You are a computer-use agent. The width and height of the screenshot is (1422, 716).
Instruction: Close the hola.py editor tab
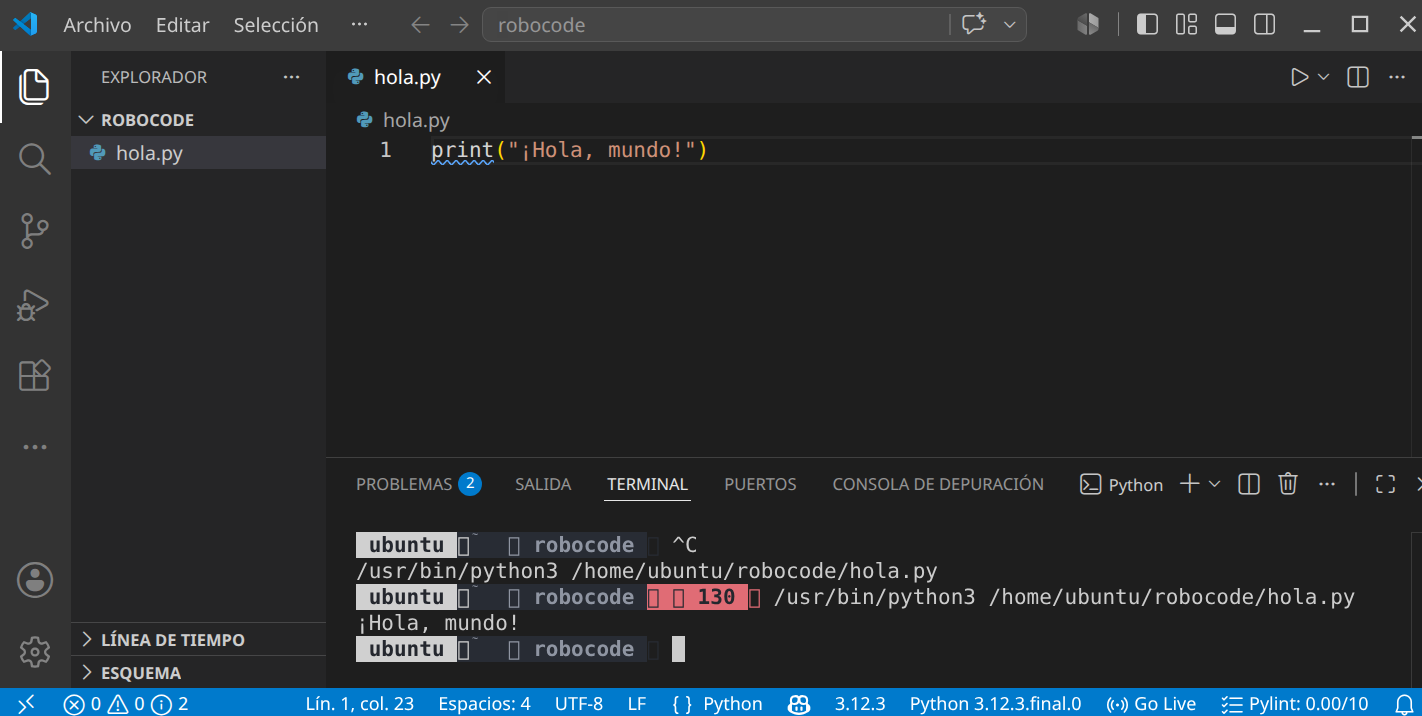pos(484,77)
